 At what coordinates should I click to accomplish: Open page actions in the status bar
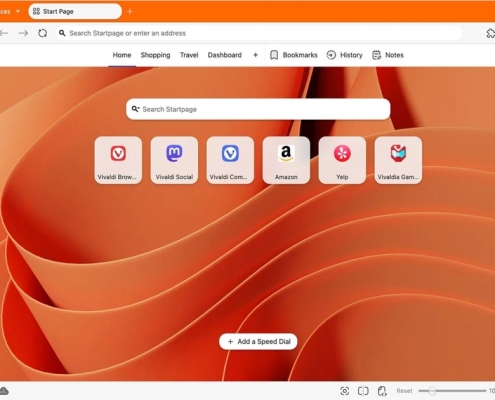(382, 391)
